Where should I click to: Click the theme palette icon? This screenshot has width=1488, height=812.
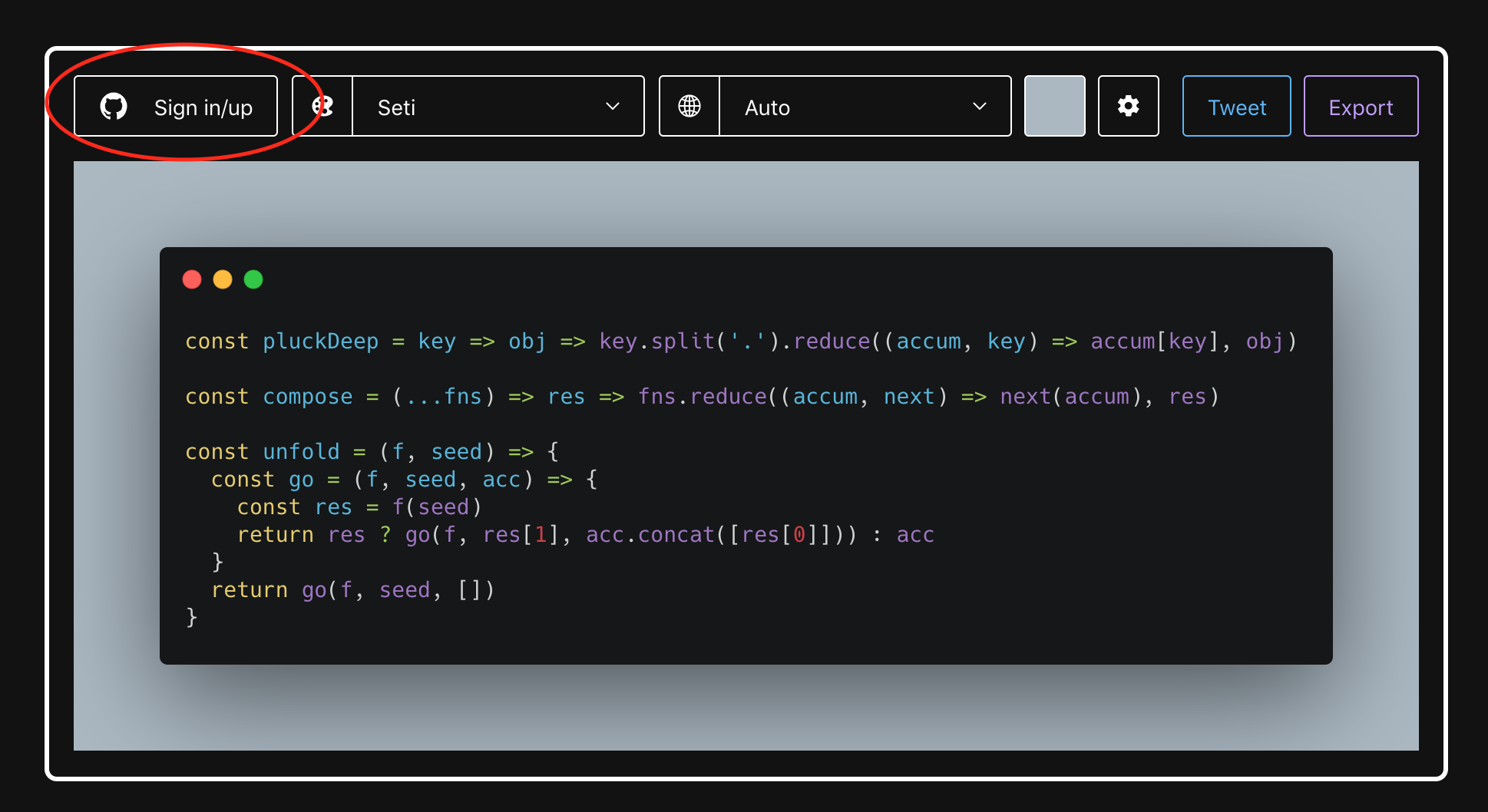[x=322, y=106]
